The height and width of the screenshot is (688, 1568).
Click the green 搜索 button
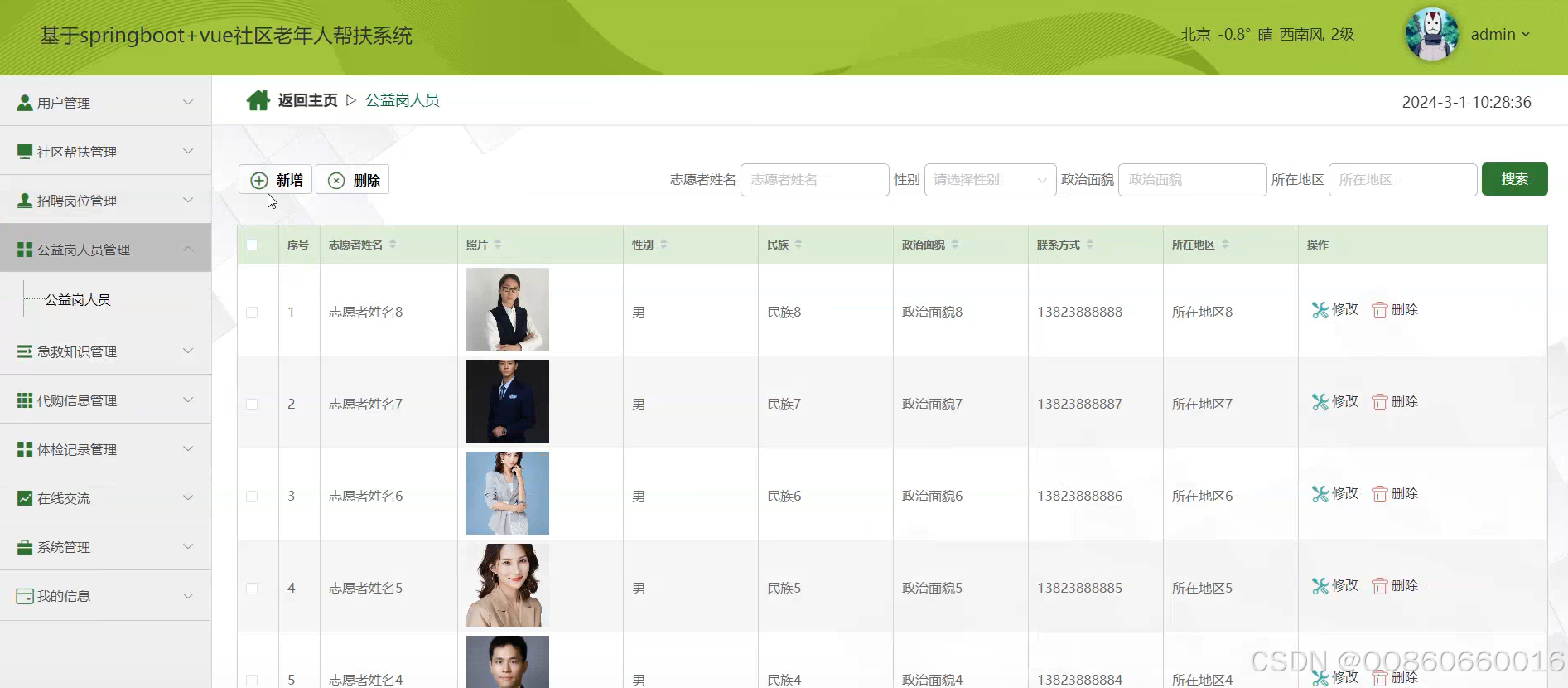click(1514, 179)
